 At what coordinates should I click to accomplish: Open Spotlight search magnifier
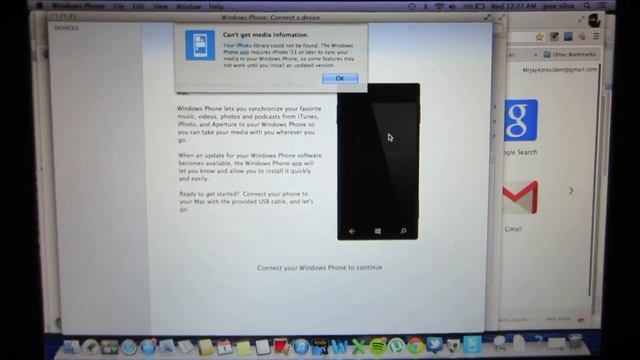[587, 6]
